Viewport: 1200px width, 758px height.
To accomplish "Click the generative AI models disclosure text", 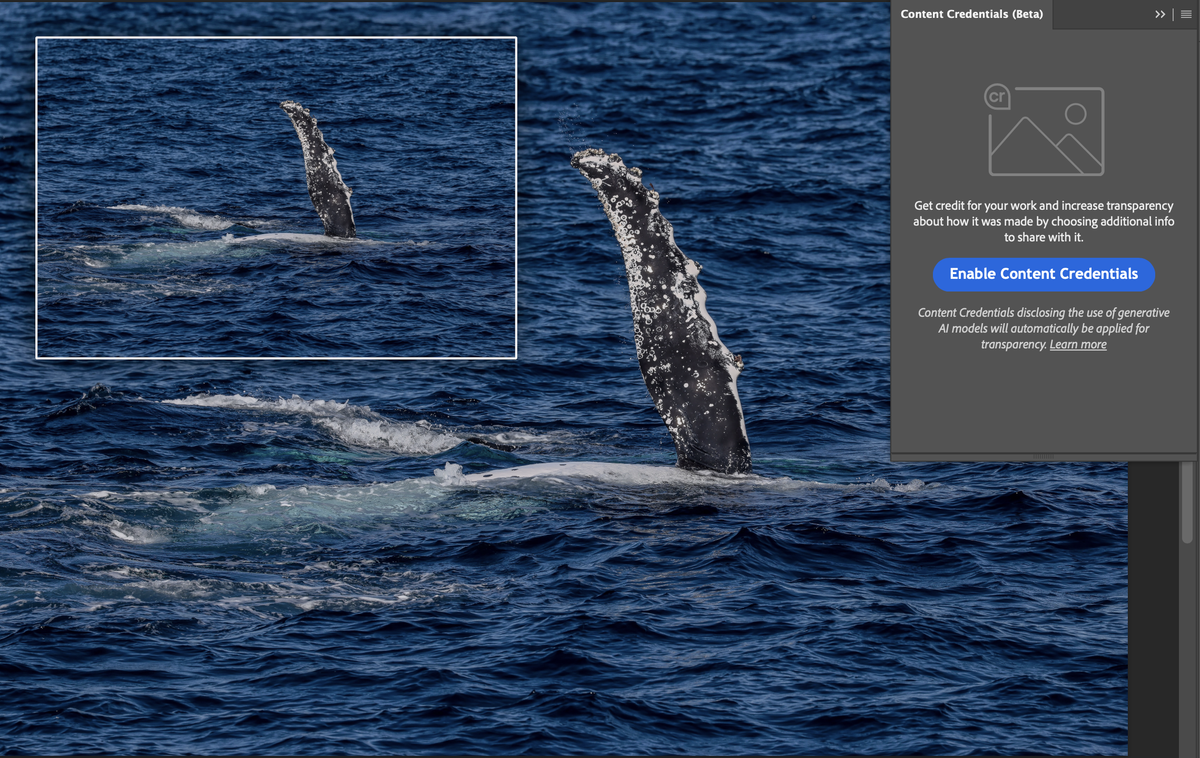I will pyautogui.click(x=1043, y=328).
